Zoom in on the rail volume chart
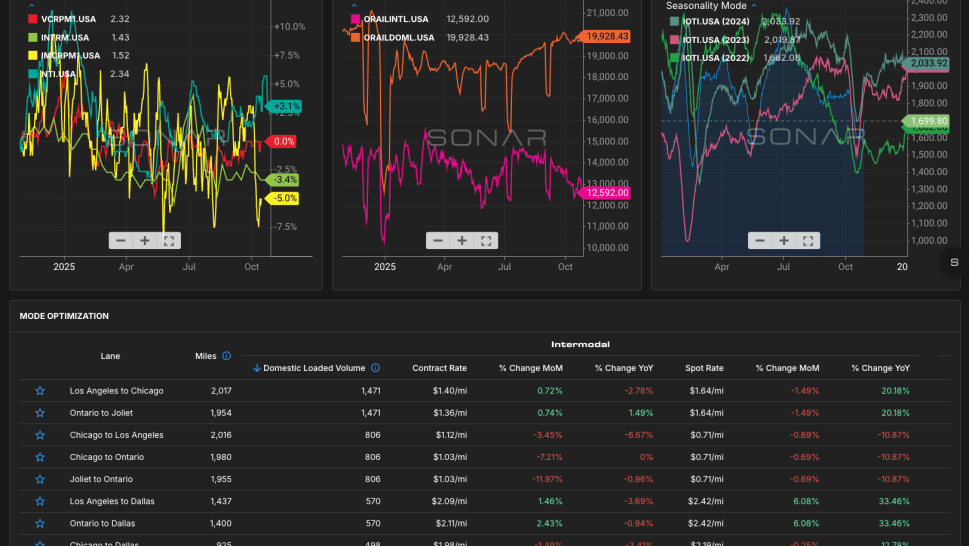Screen dimensions: 969x546 coord(462,241)
